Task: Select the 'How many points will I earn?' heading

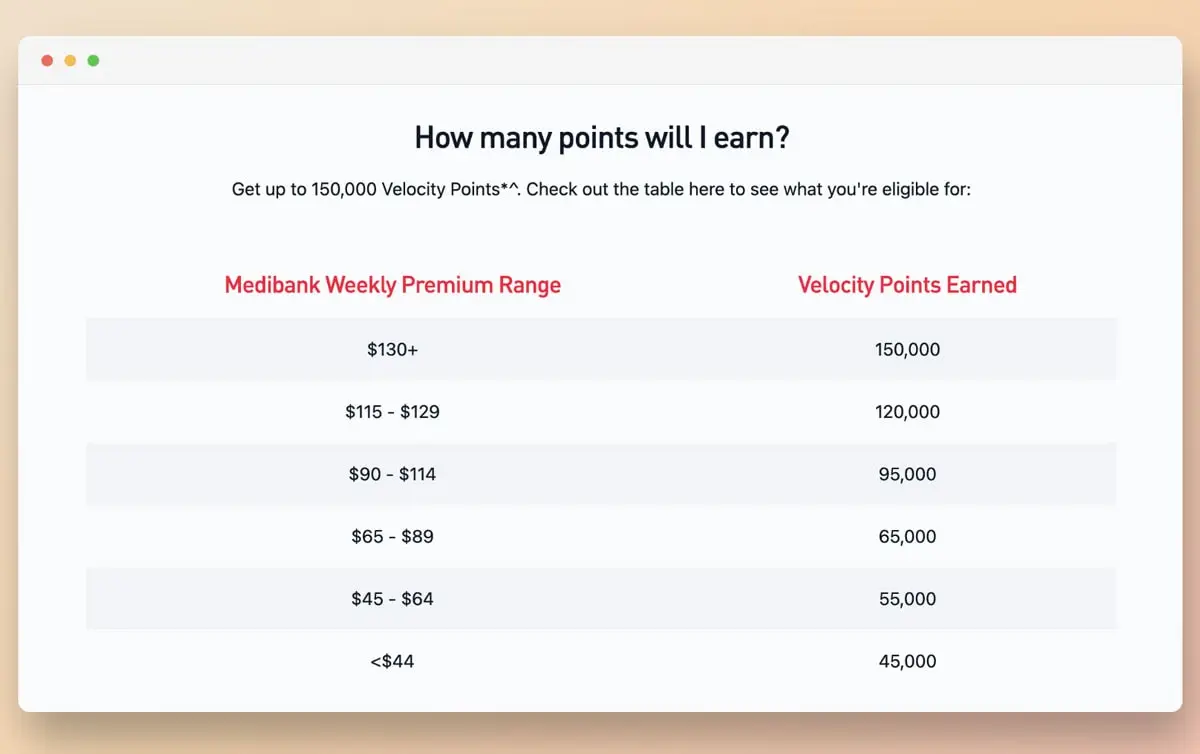Action: pos(602,138)
